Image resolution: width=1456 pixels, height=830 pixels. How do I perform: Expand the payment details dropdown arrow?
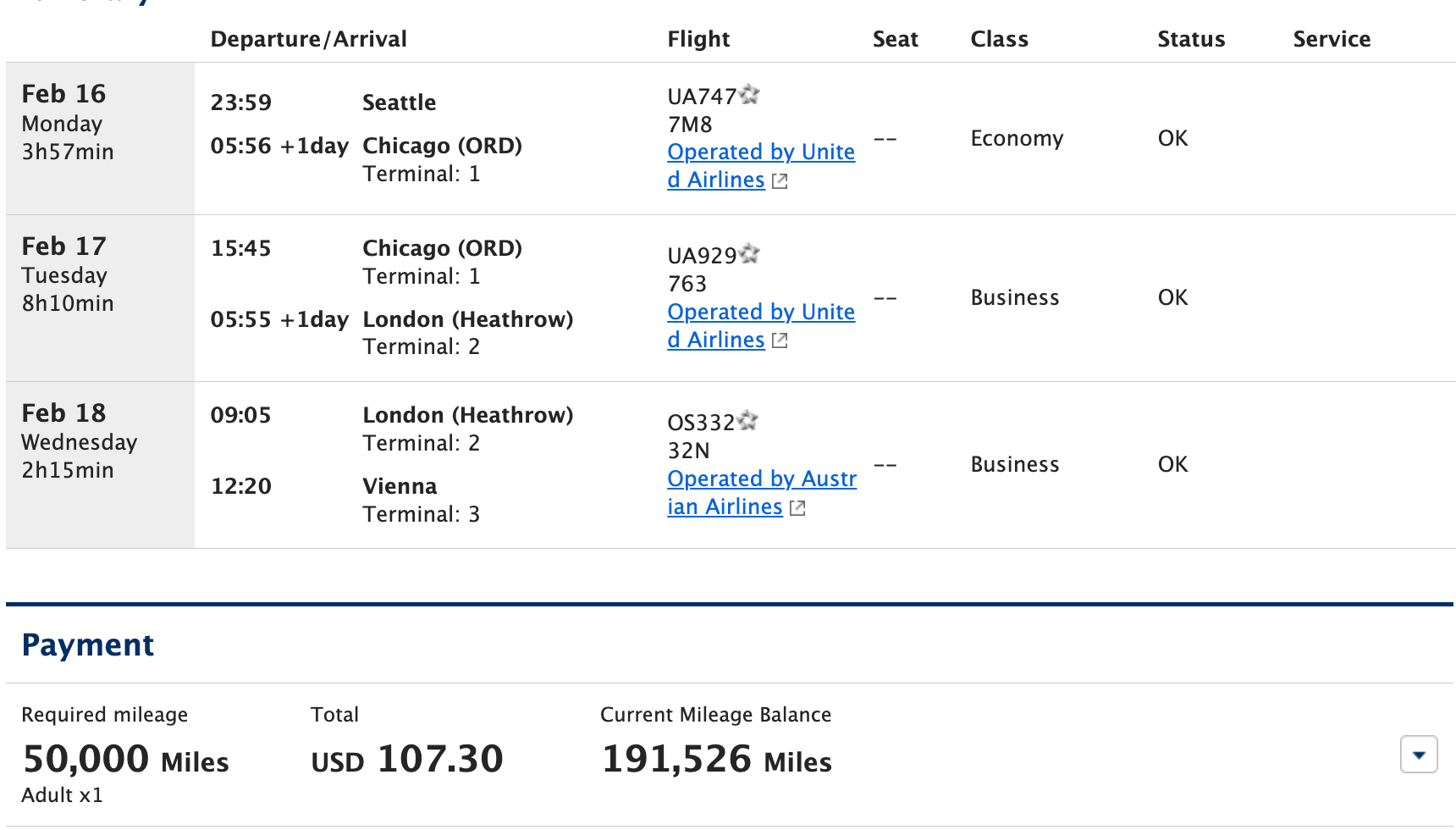click(1419, 755)
